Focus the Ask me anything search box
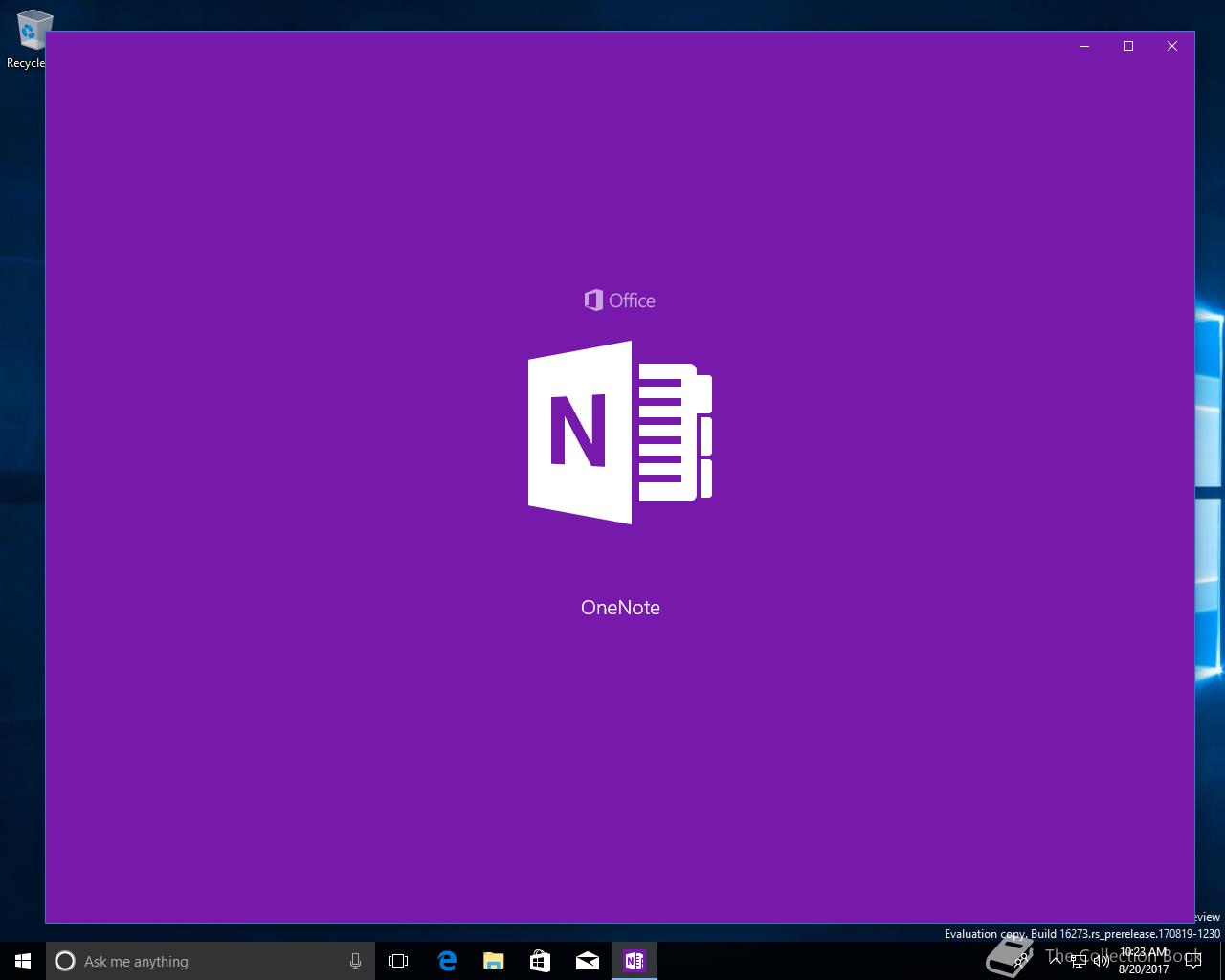The width and height of the screenshot is (1225, 980). click(211, 961)
